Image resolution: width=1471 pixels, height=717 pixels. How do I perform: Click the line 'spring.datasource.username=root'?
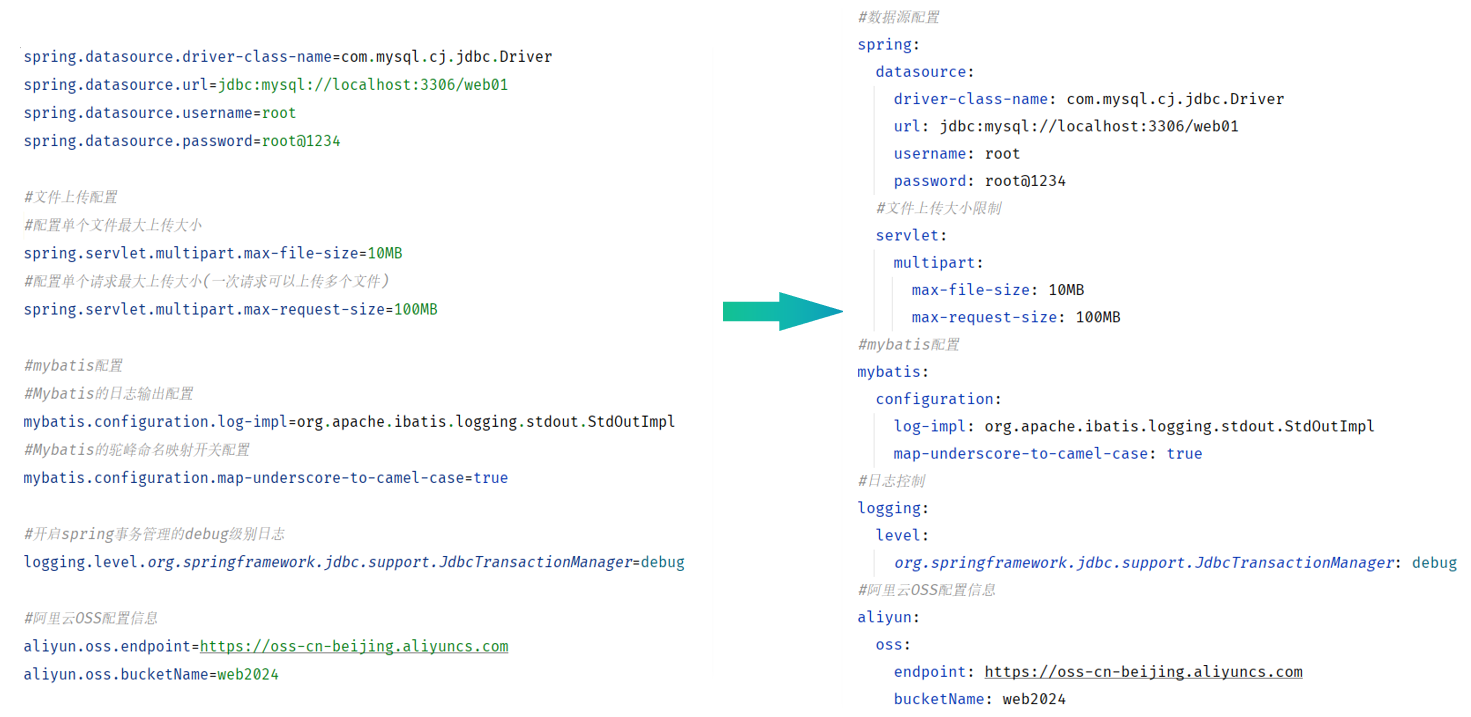coord(160,113)
